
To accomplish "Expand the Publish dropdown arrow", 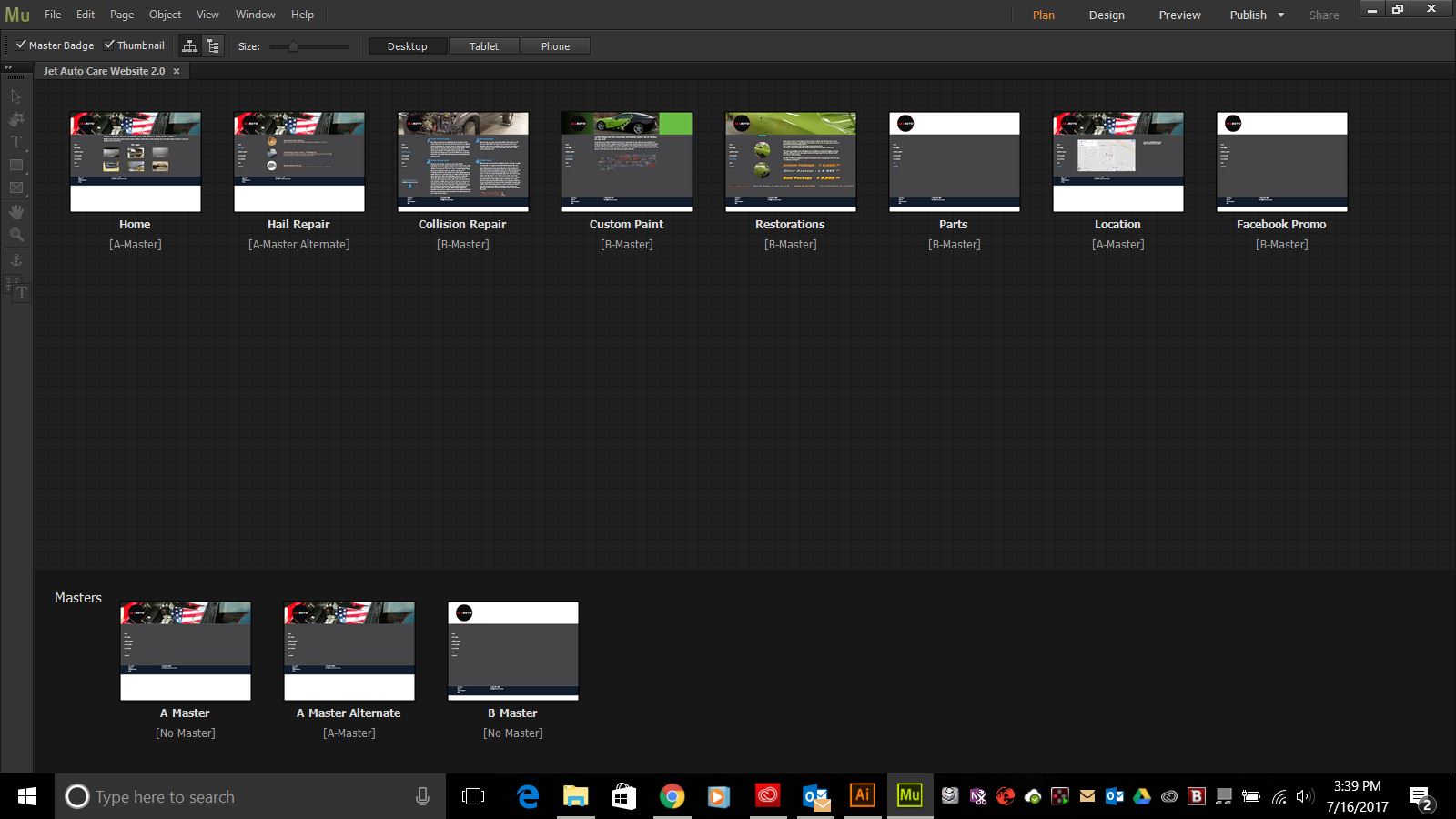I will tap(1280, 15).
